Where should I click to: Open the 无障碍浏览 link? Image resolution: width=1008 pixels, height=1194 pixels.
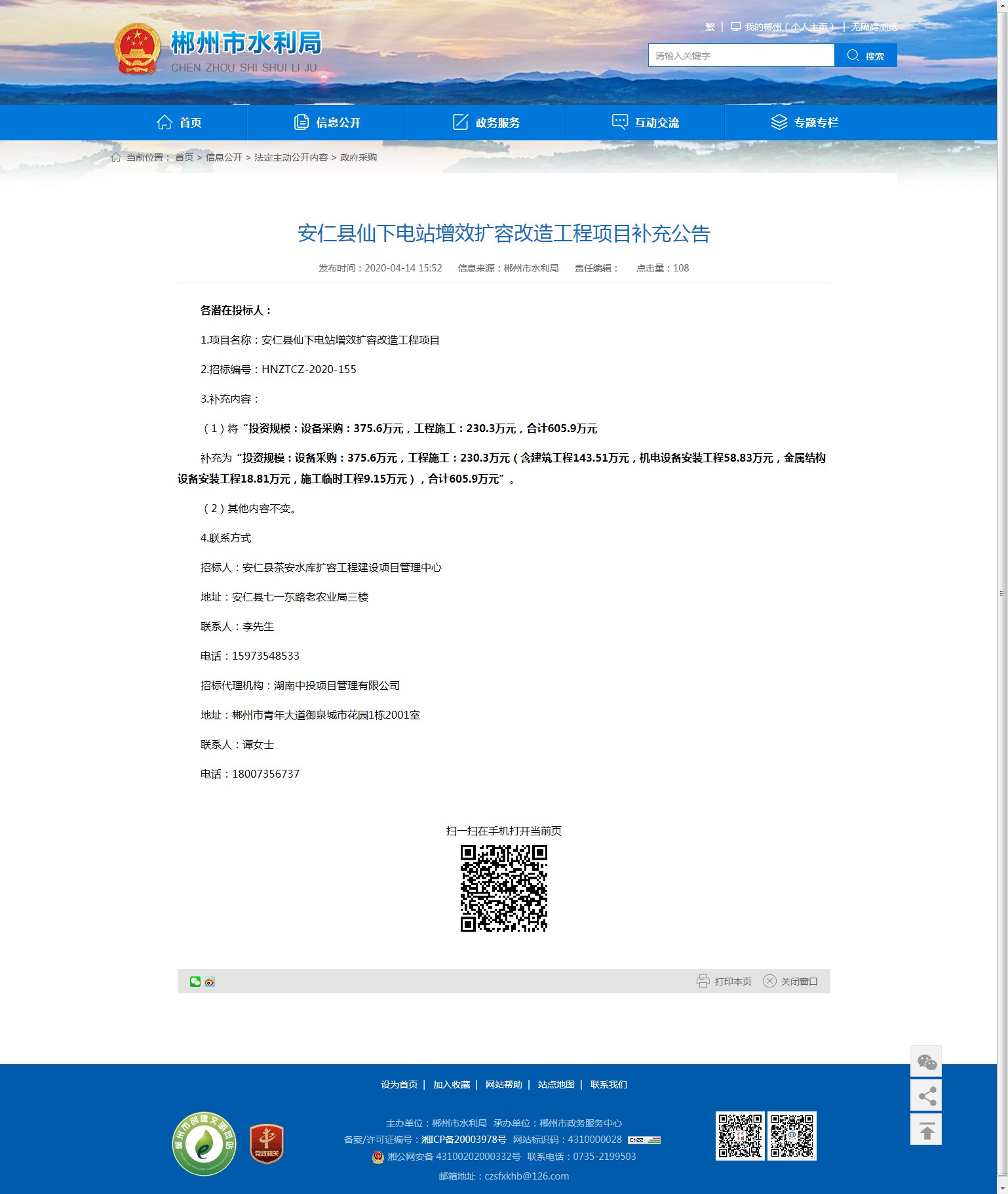[874, 27]
